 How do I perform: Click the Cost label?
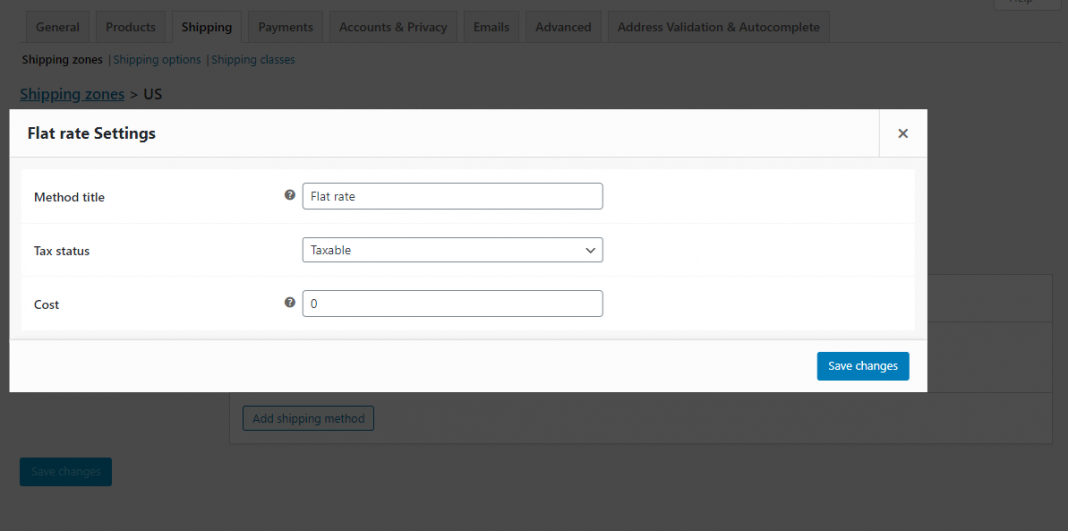(x=46, y=305)
